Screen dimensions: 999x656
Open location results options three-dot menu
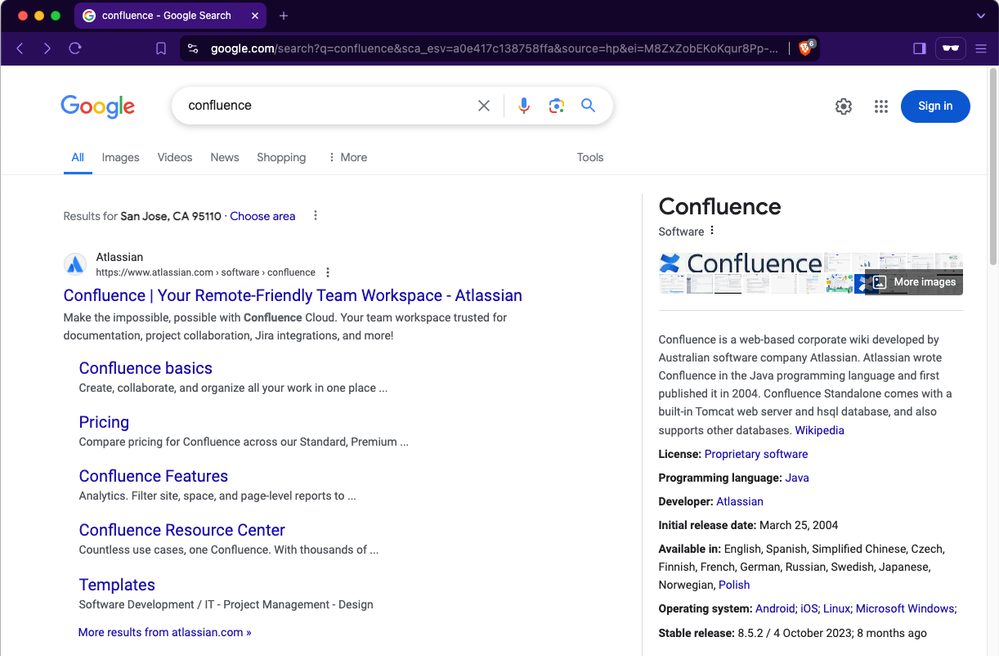tap(315, 216)
